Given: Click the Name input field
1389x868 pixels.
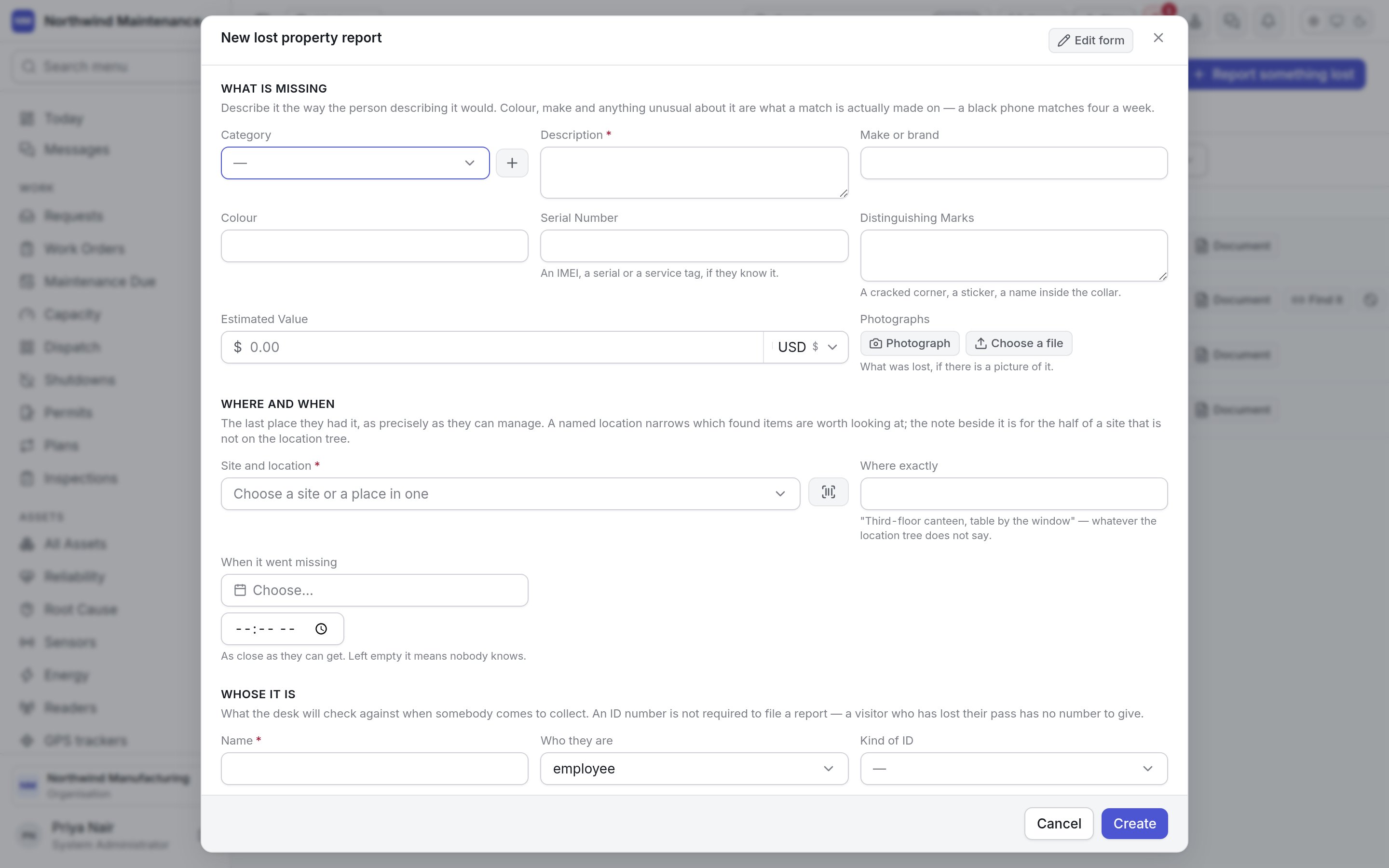Looking at the screenshot, I should click(374, 768).
